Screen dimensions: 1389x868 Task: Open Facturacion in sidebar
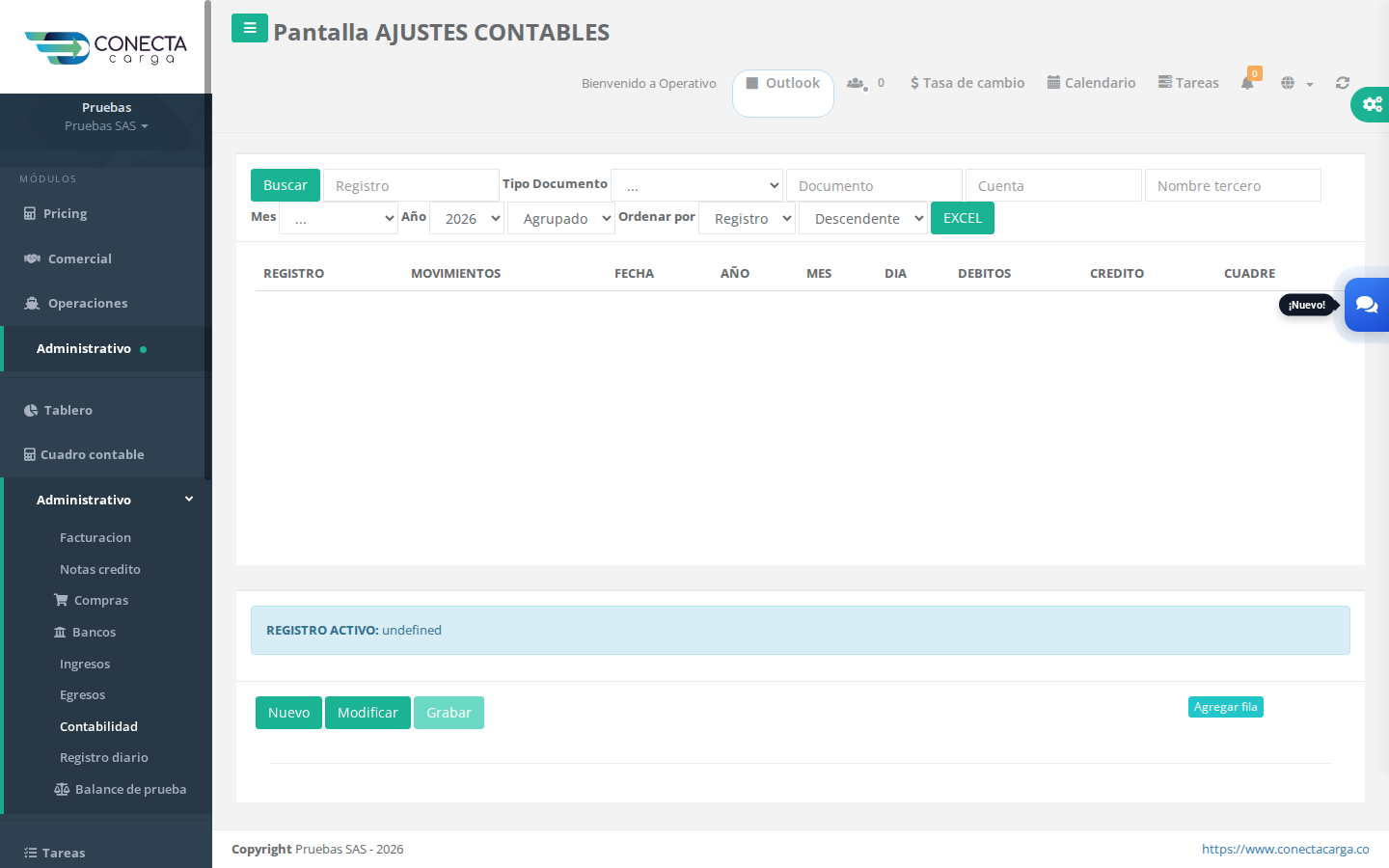[x=95, y=537]
